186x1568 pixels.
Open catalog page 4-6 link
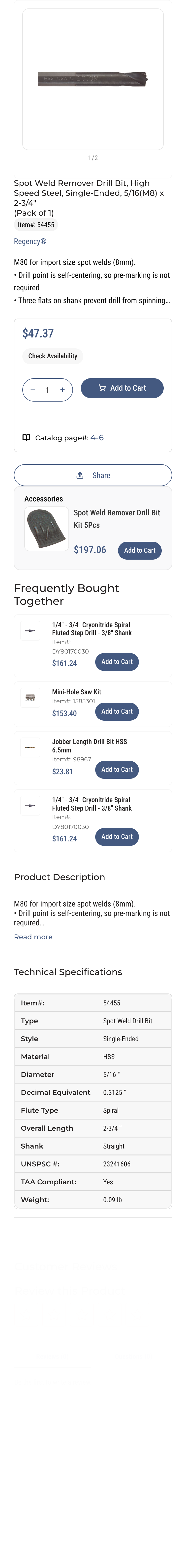(x=97, y=438)
